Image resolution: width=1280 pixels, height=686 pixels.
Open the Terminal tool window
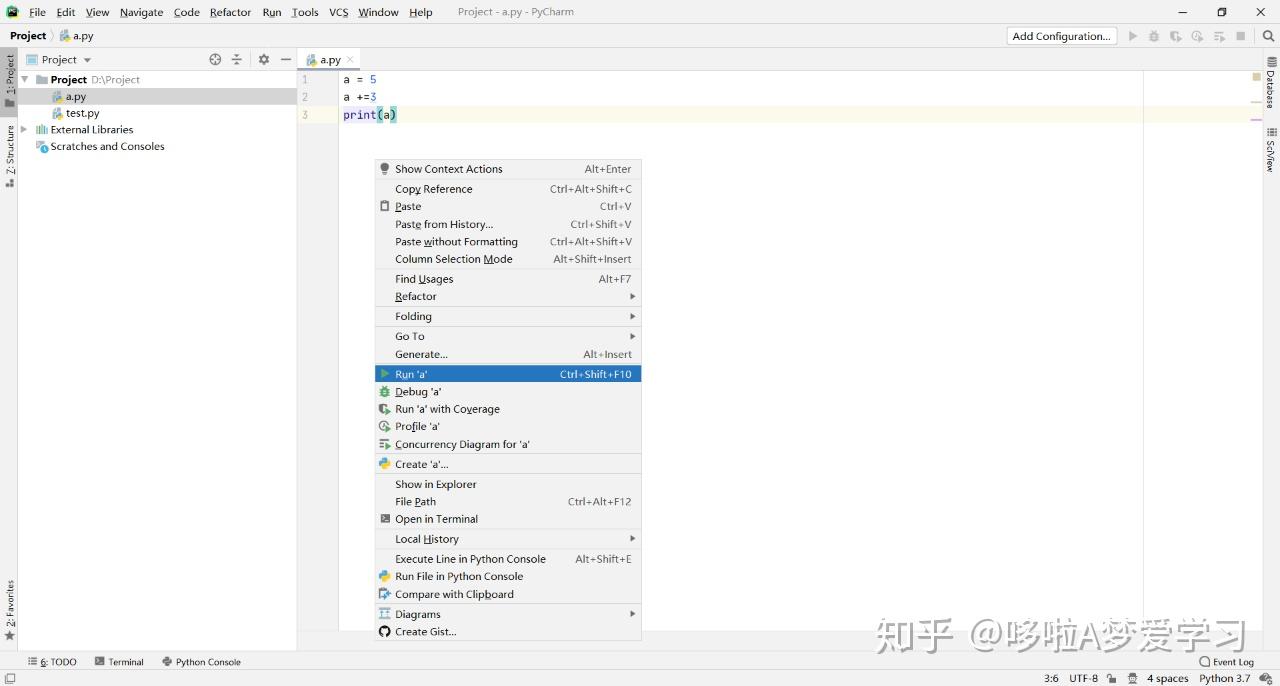(119, 662)
